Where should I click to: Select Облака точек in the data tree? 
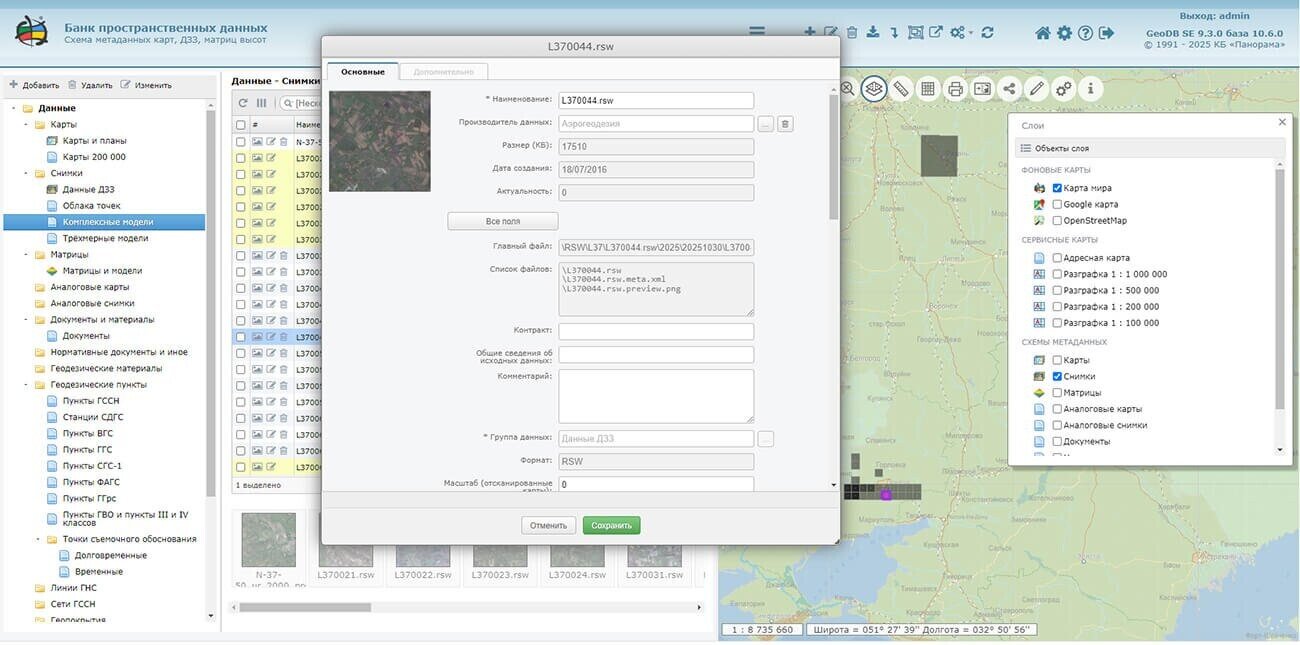pos(91,206)
